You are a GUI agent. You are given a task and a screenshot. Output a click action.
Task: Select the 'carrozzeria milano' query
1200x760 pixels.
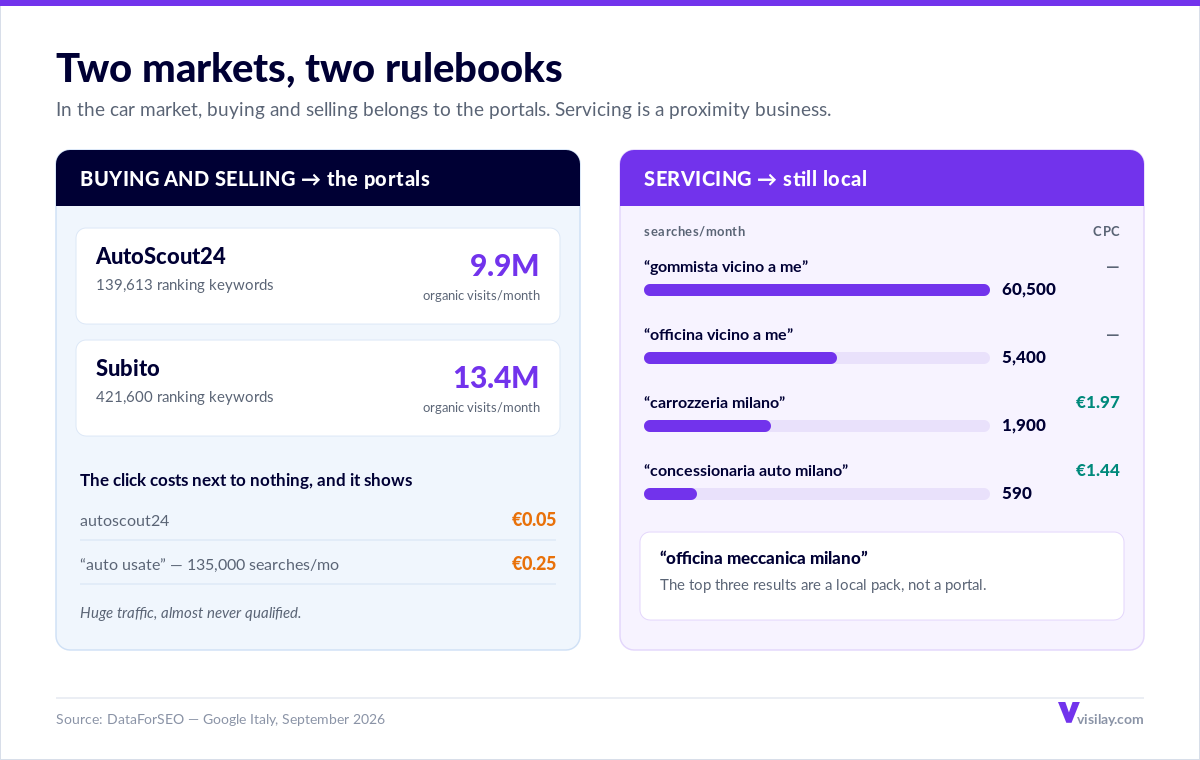(x=715, y=403)
